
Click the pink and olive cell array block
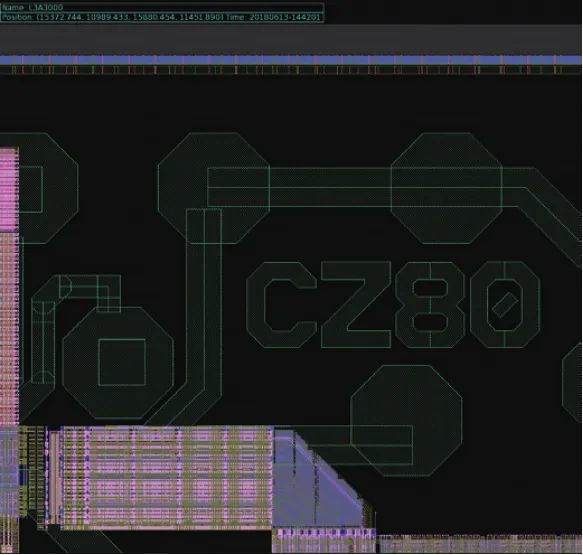(165, 478)
